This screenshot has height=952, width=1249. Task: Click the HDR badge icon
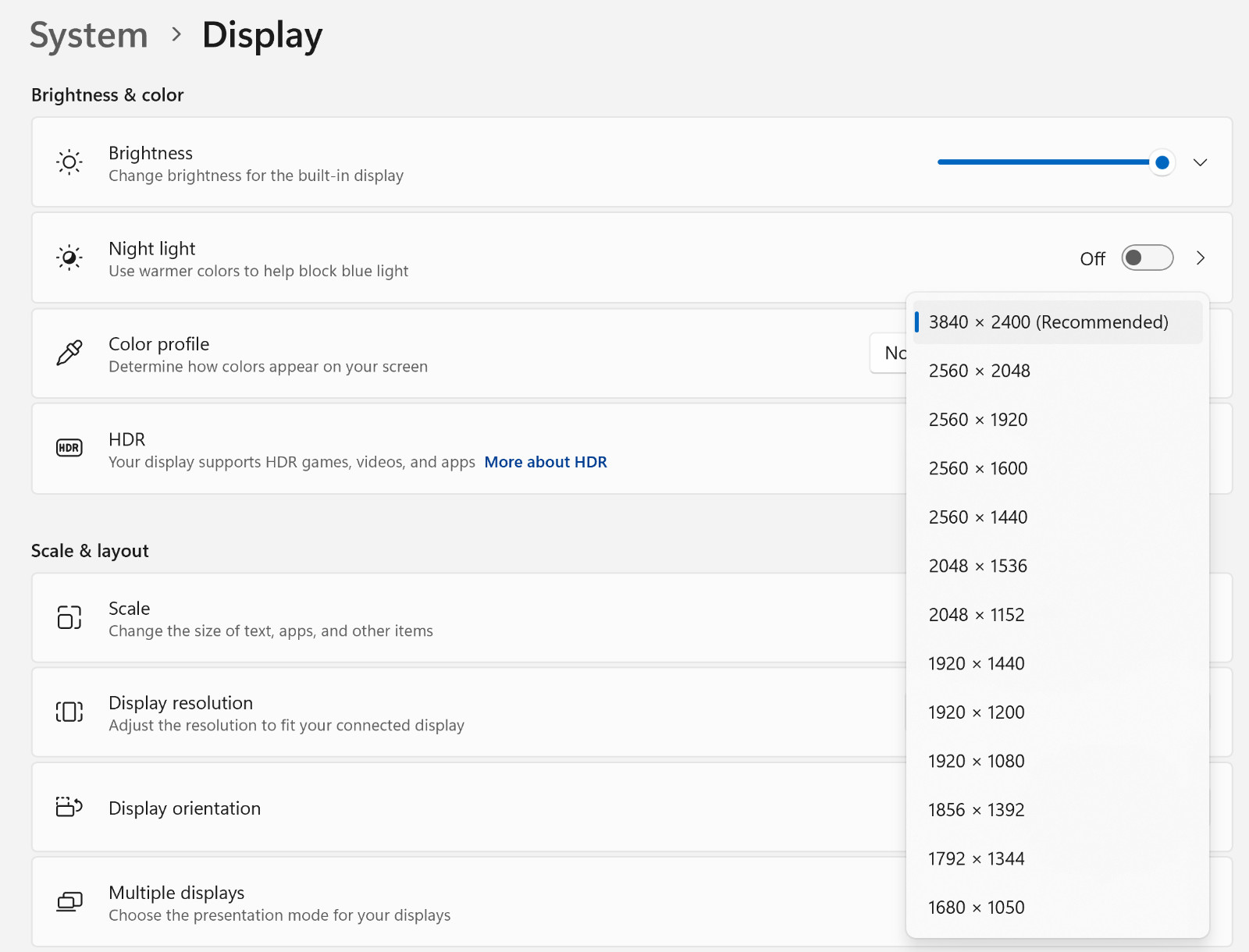pos(69,448)
